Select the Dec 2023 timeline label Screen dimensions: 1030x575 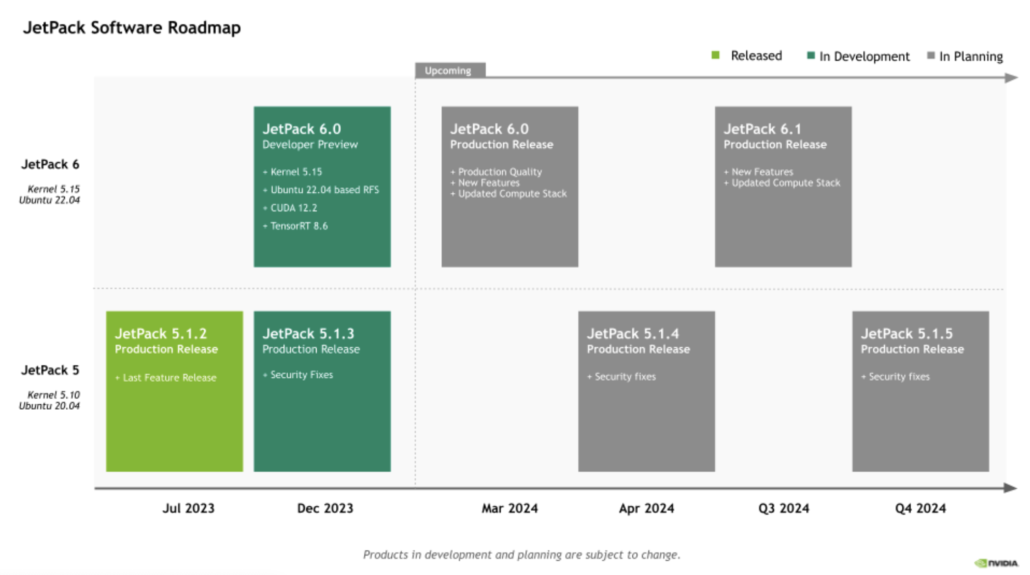click(325, 509)
